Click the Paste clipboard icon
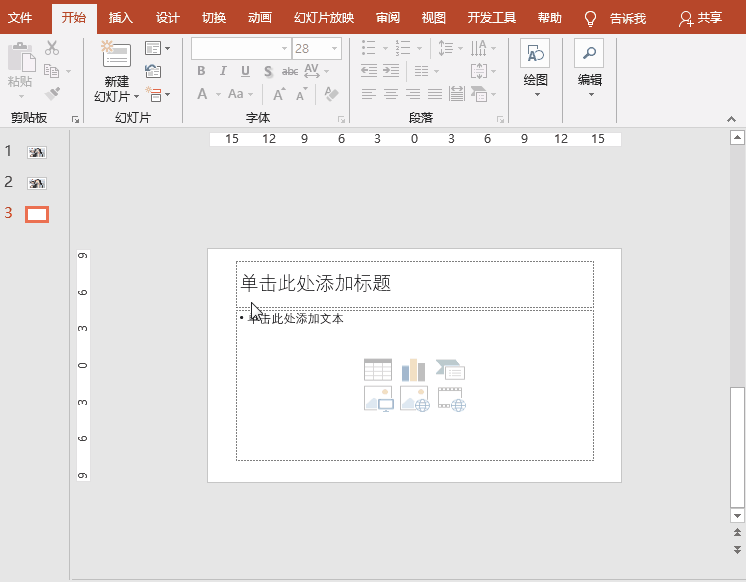Screen dimensions: 746x582 pos(21,57)
